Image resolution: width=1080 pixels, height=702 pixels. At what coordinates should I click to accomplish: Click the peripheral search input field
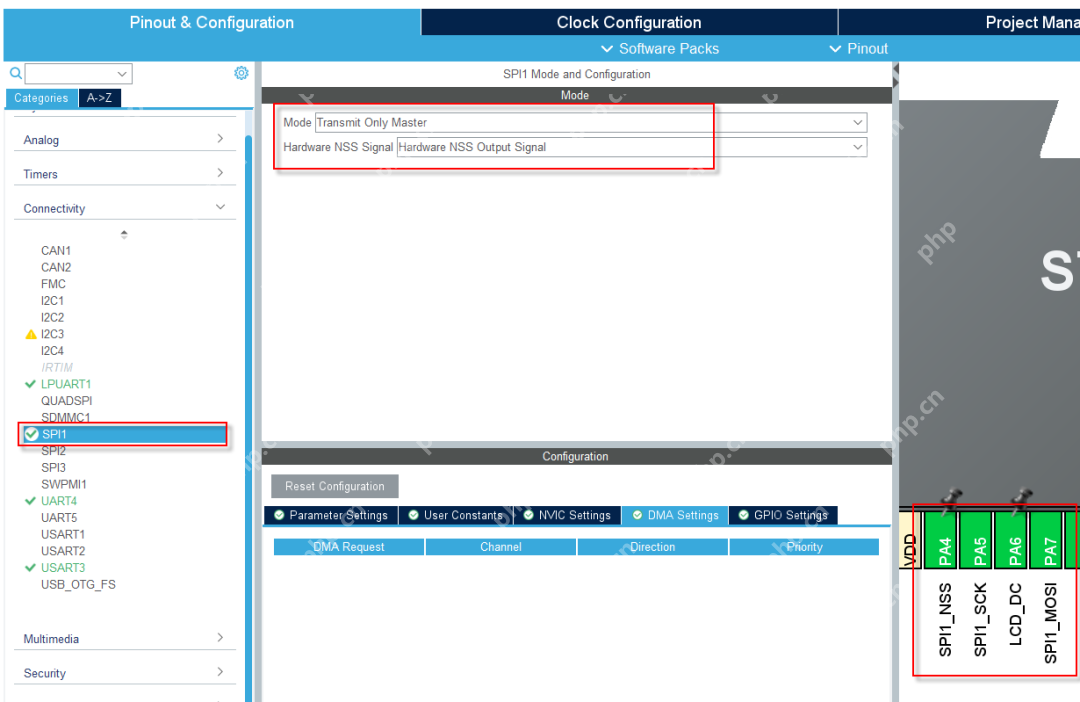[x=78, y=74]
